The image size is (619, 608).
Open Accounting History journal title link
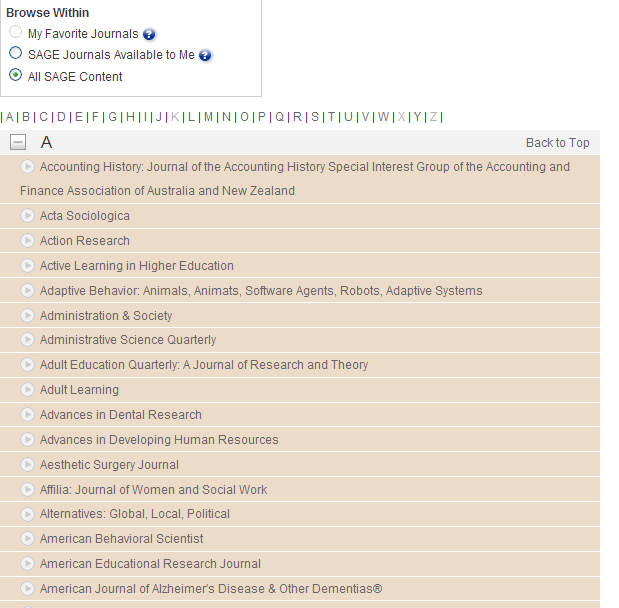[295, 179]
